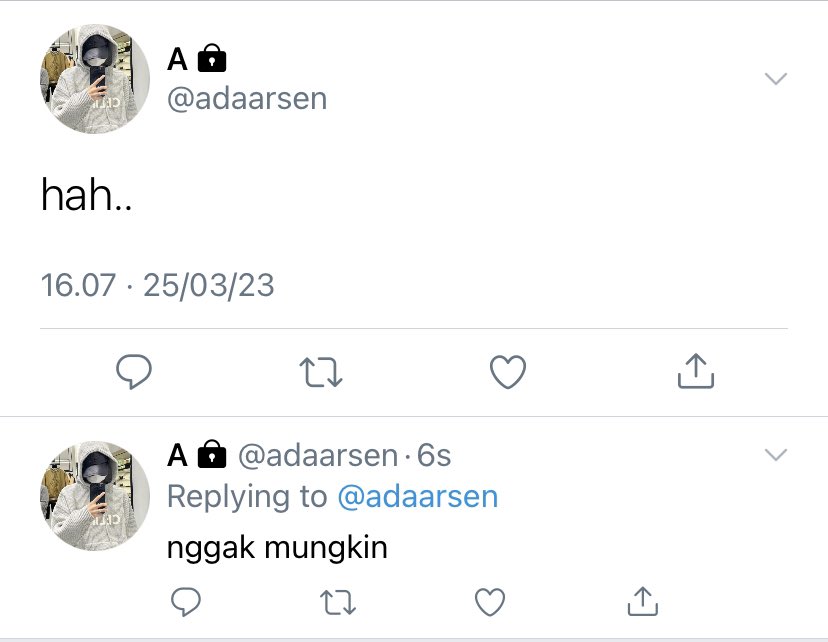Reply to the main 'hah..' tweet
828x642 pixels.
tap(134, 372)
